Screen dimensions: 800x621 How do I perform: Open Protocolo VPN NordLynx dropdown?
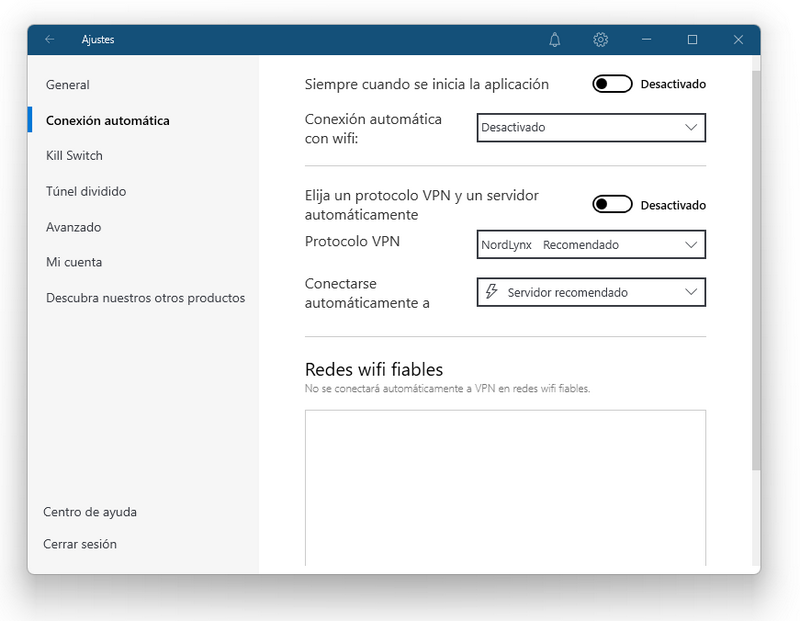tap(591, 244)
